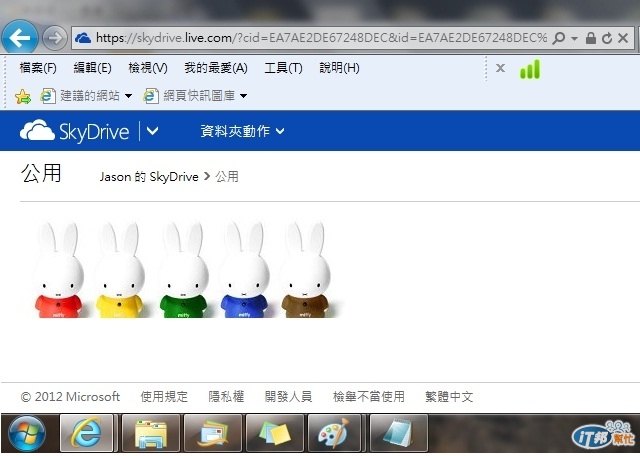
Task: Open the 網頁快訊圖庫 favorites link
Action: pyautogui.click(x=189, y=96)
